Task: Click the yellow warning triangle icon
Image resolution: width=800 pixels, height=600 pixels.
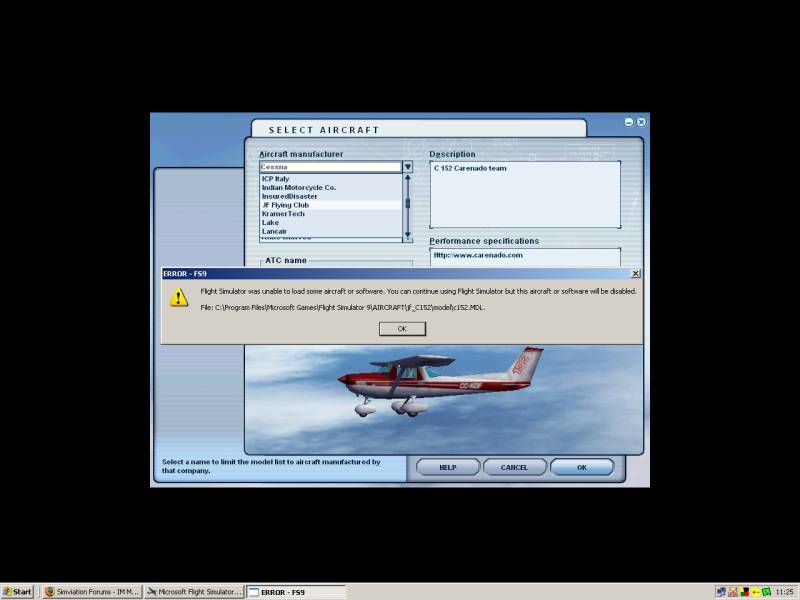Action: (x=179, y=297)
